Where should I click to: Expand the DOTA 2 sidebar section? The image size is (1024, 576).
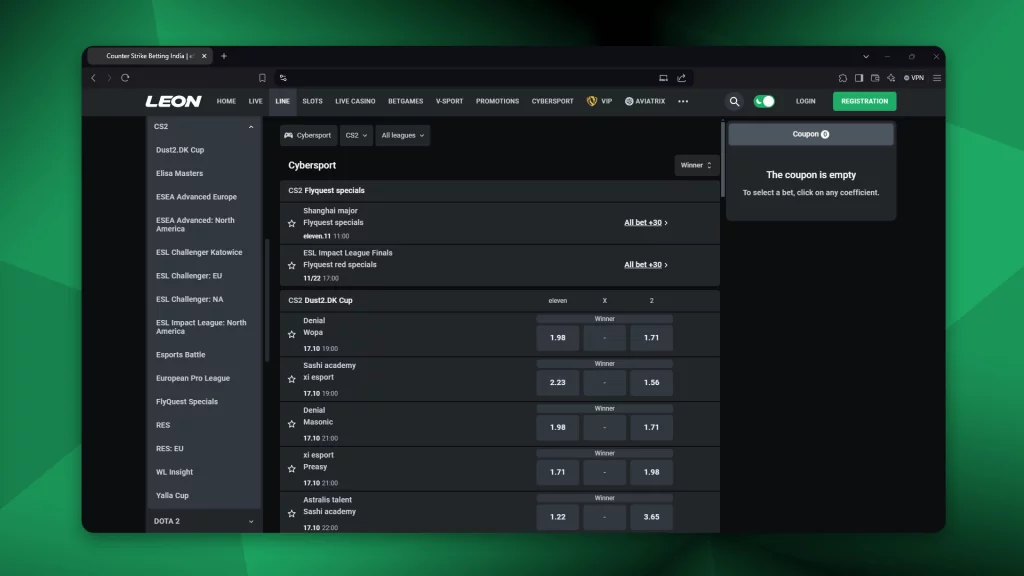click(x=251, y=522)
